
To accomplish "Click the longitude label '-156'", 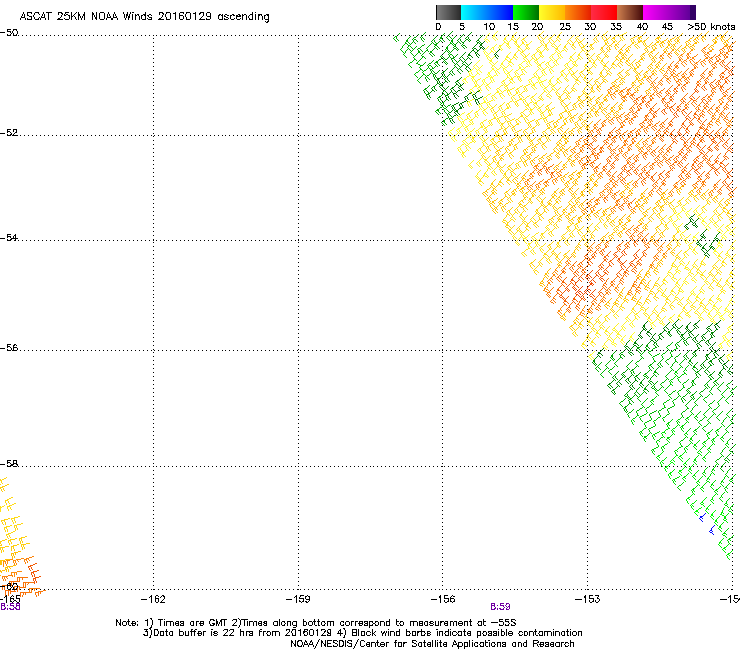I will (x=443, y=599).
